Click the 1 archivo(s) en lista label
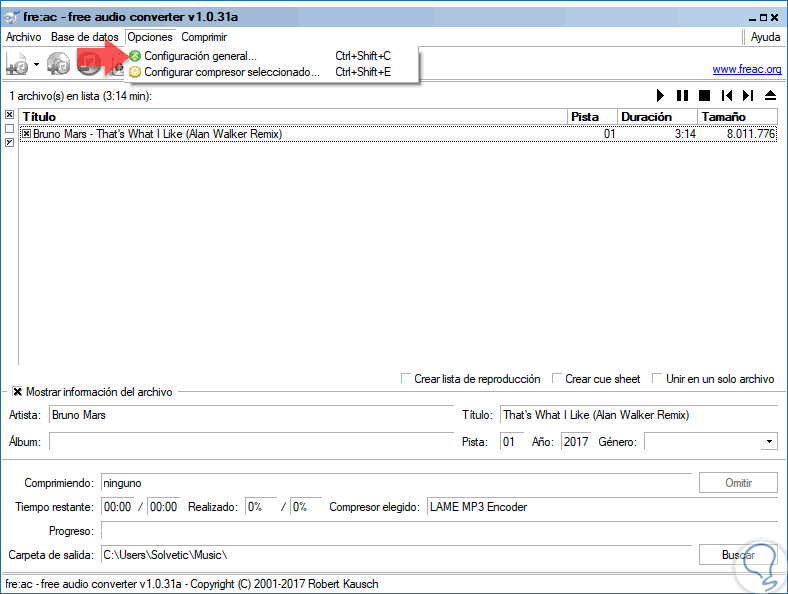 coord(80,96)
